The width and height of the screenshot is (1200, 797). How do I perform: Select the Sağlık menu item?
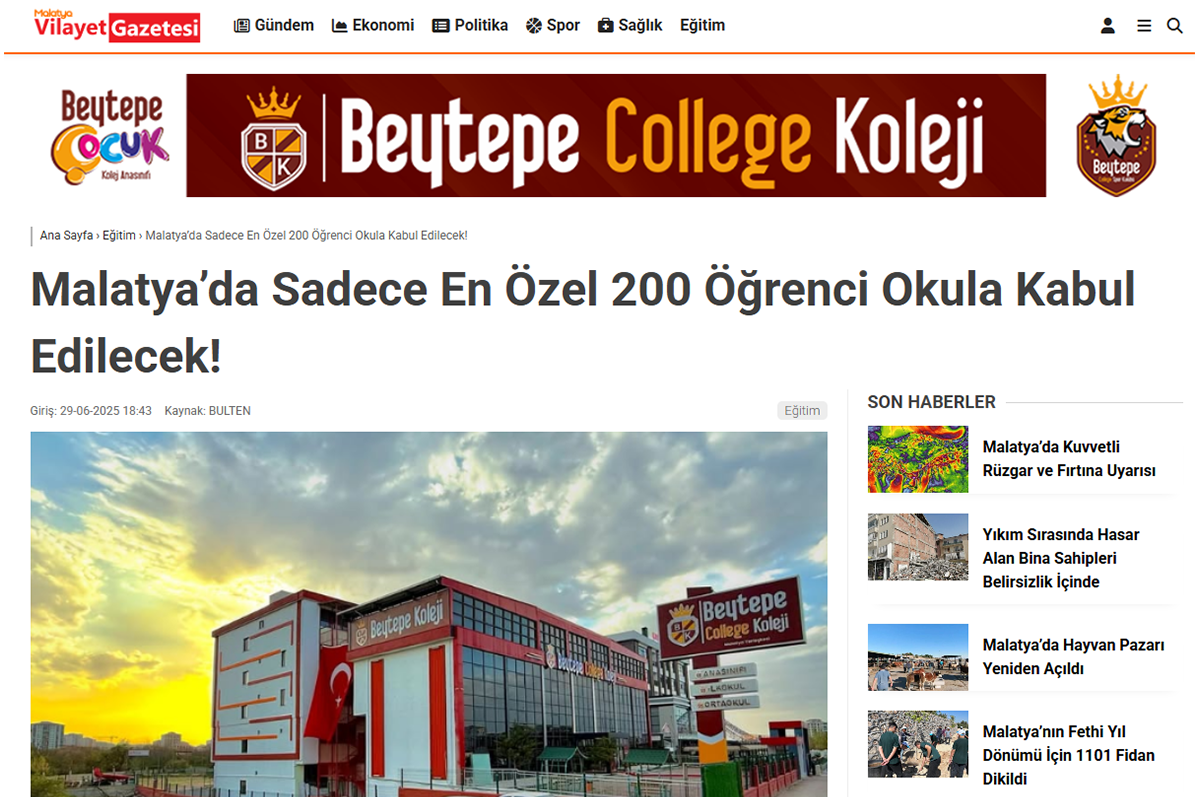coord(630,26)
